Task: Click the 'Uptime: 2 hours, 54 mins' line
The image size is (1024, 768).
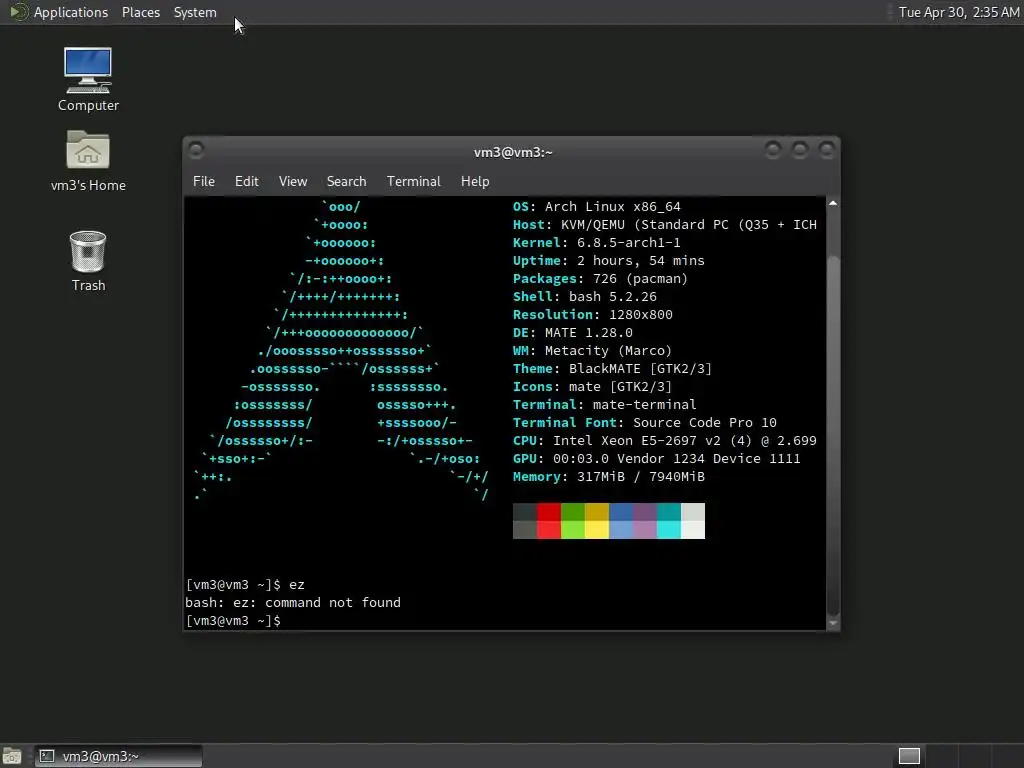Action: click(x=609, y=261)
